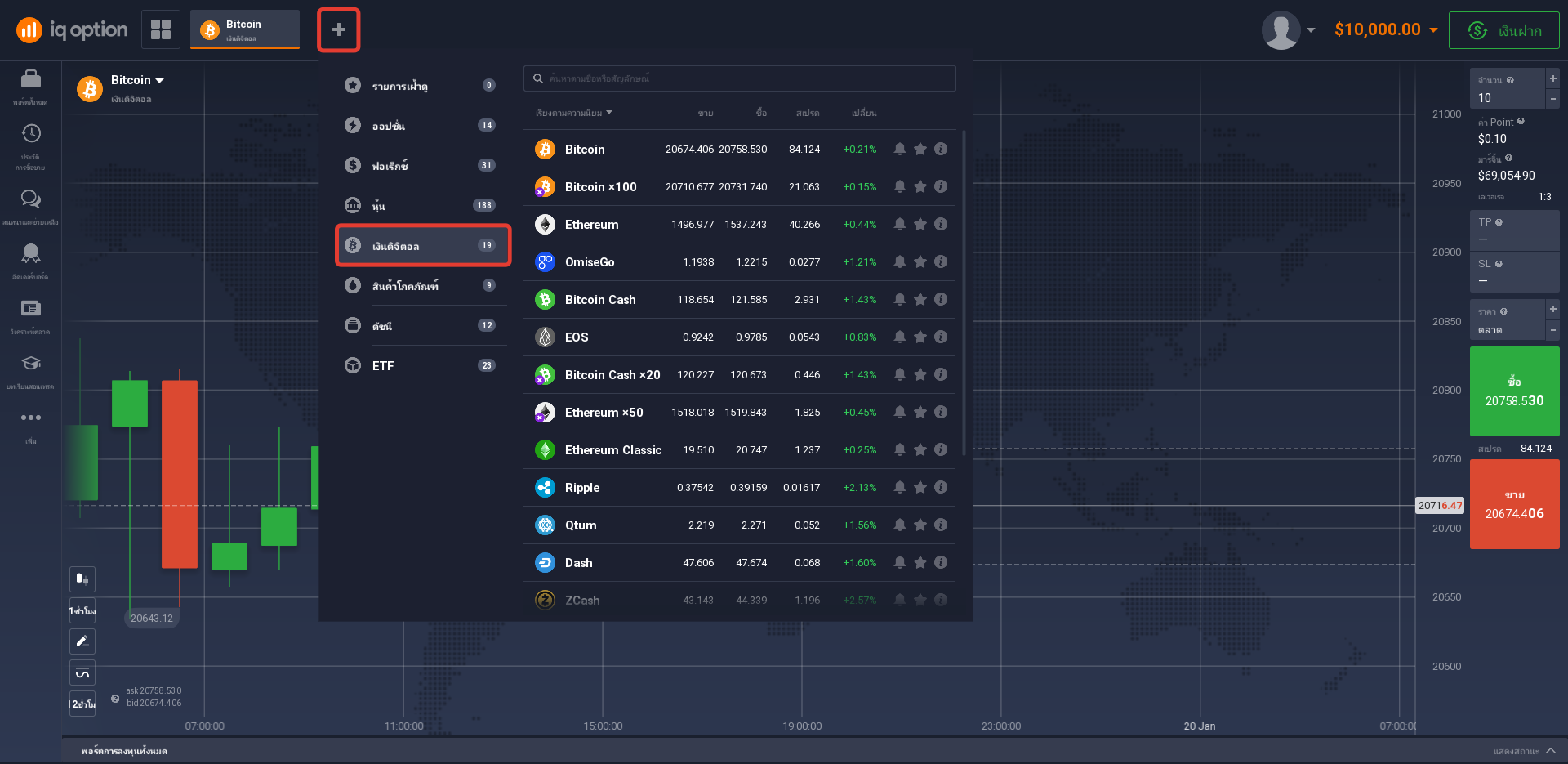The height and width of the screenshot is (764, 1568).
Task: Open the leaderboard medal icon
Action: [31, 253]
